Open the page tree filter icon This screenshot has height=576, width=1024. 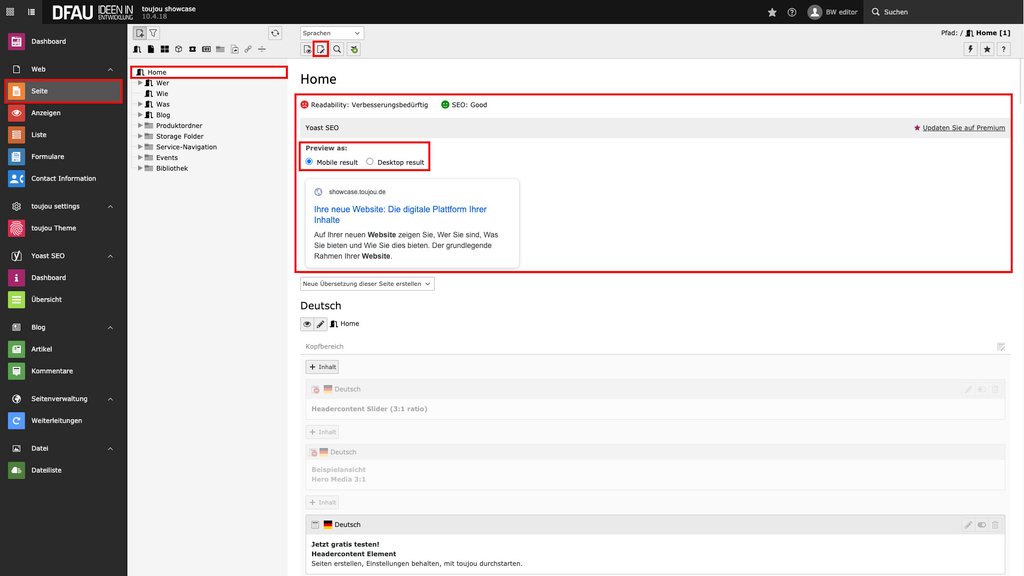click(x=154, y=33)
